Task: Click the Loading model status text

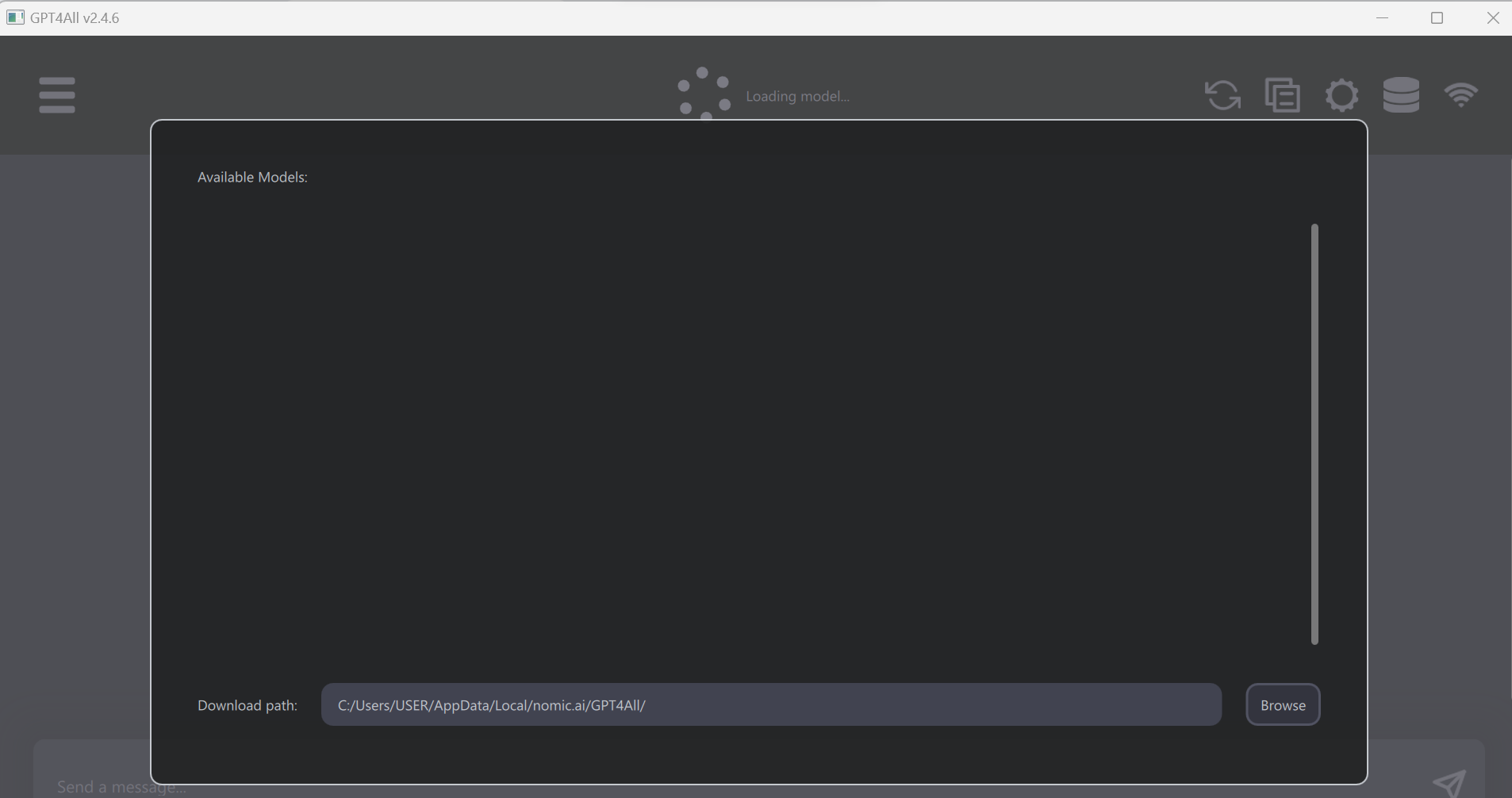Action: point(797,95)
